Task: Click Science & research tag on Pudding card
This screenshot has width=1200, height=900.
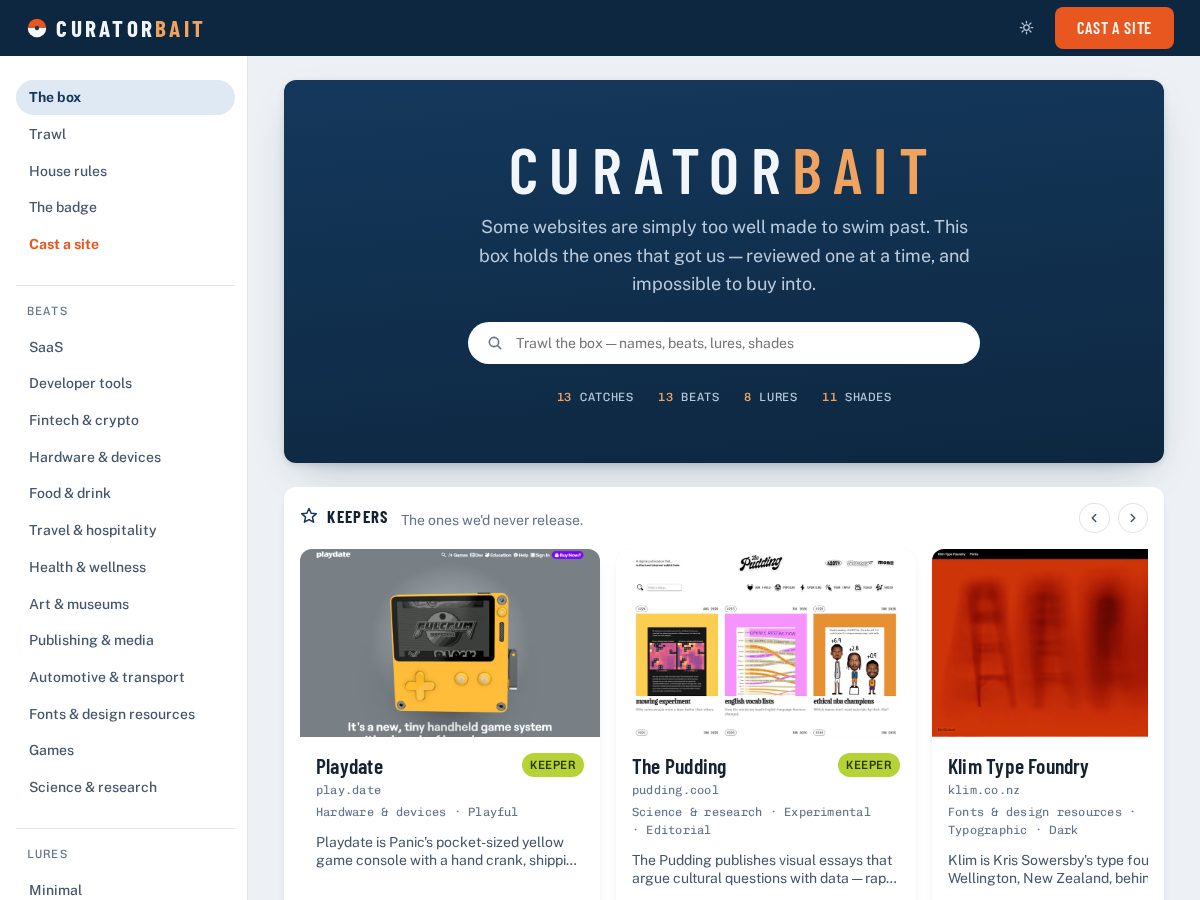Action: [x=697, y=812]
